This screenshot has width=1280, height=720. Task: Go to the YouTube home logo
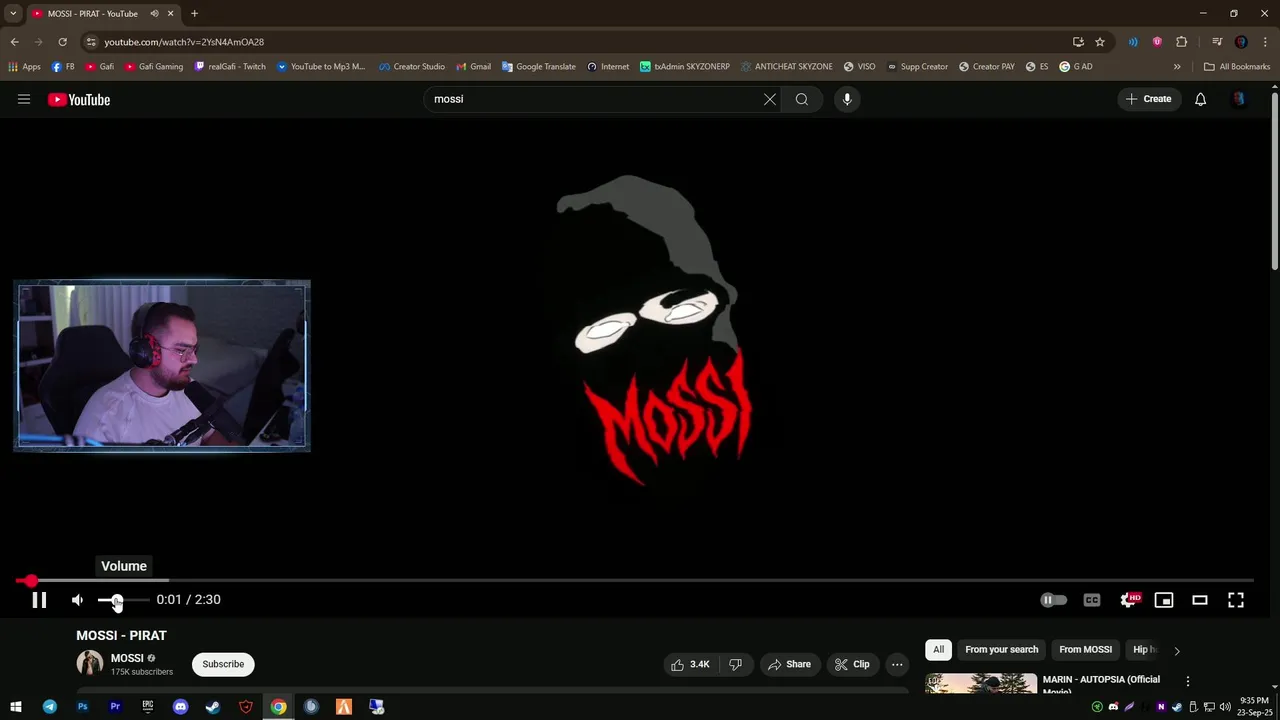point(79,99)
